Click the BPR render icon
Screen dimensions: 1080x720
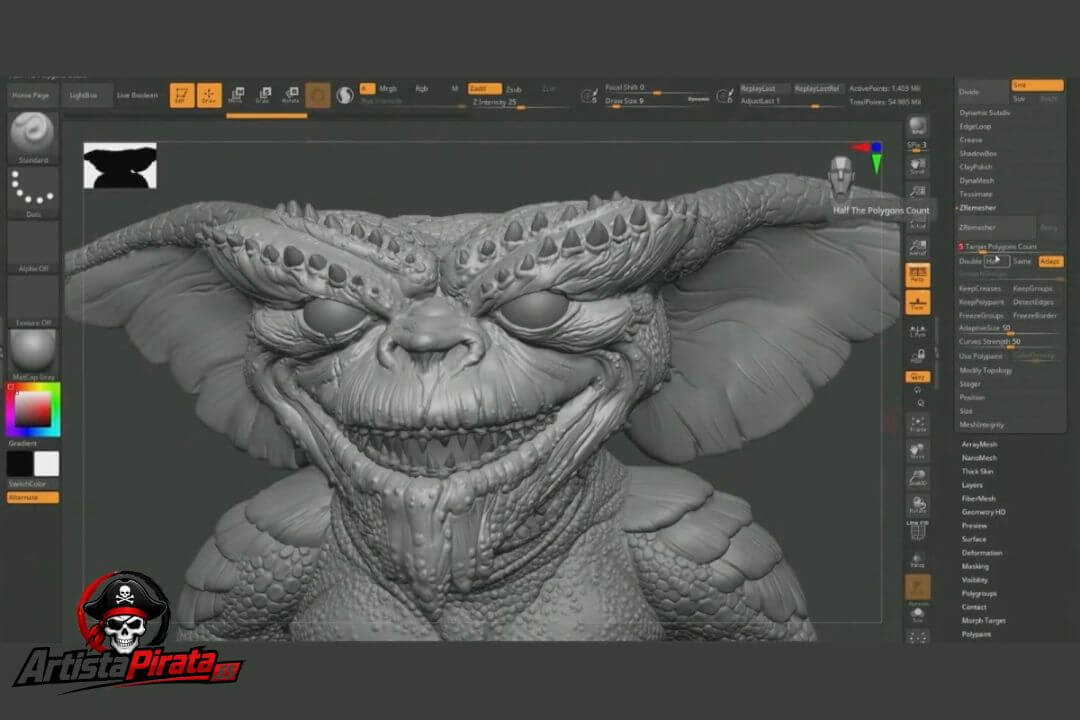pos(917,127)
